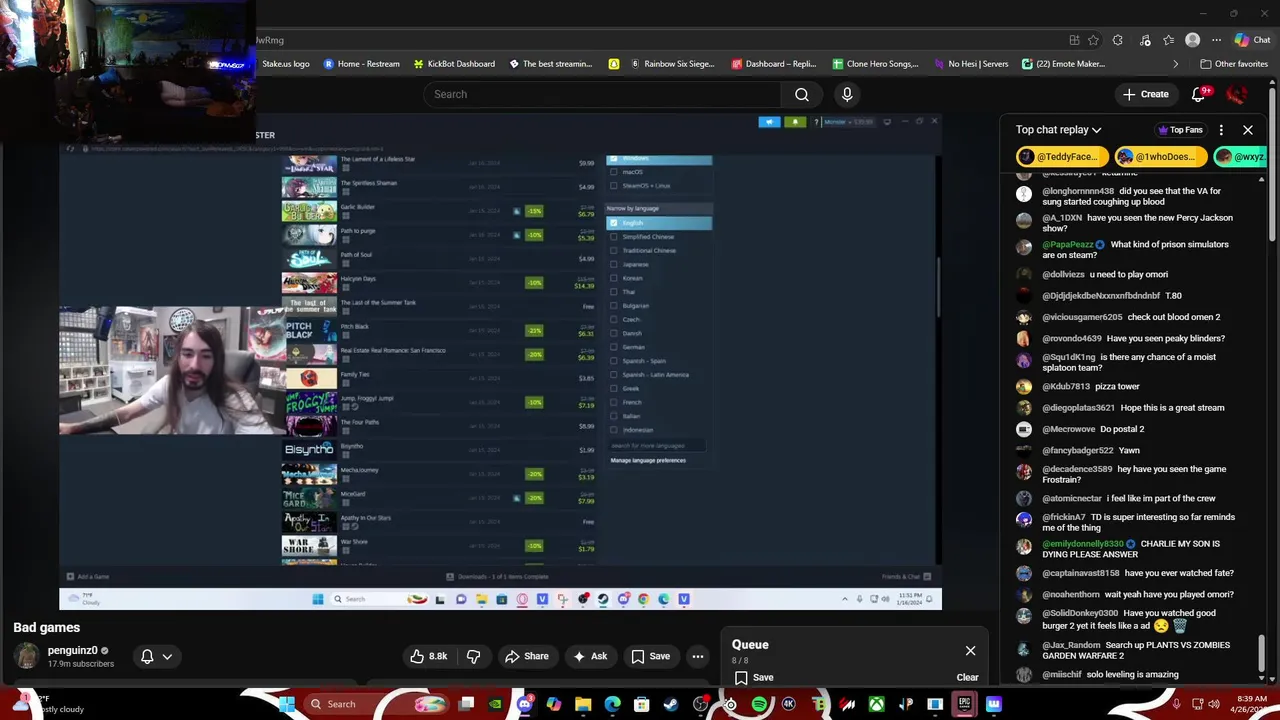Save video to playlist beside Ask
This screenshot has width=1280, height=720.
tap(650, 656)
